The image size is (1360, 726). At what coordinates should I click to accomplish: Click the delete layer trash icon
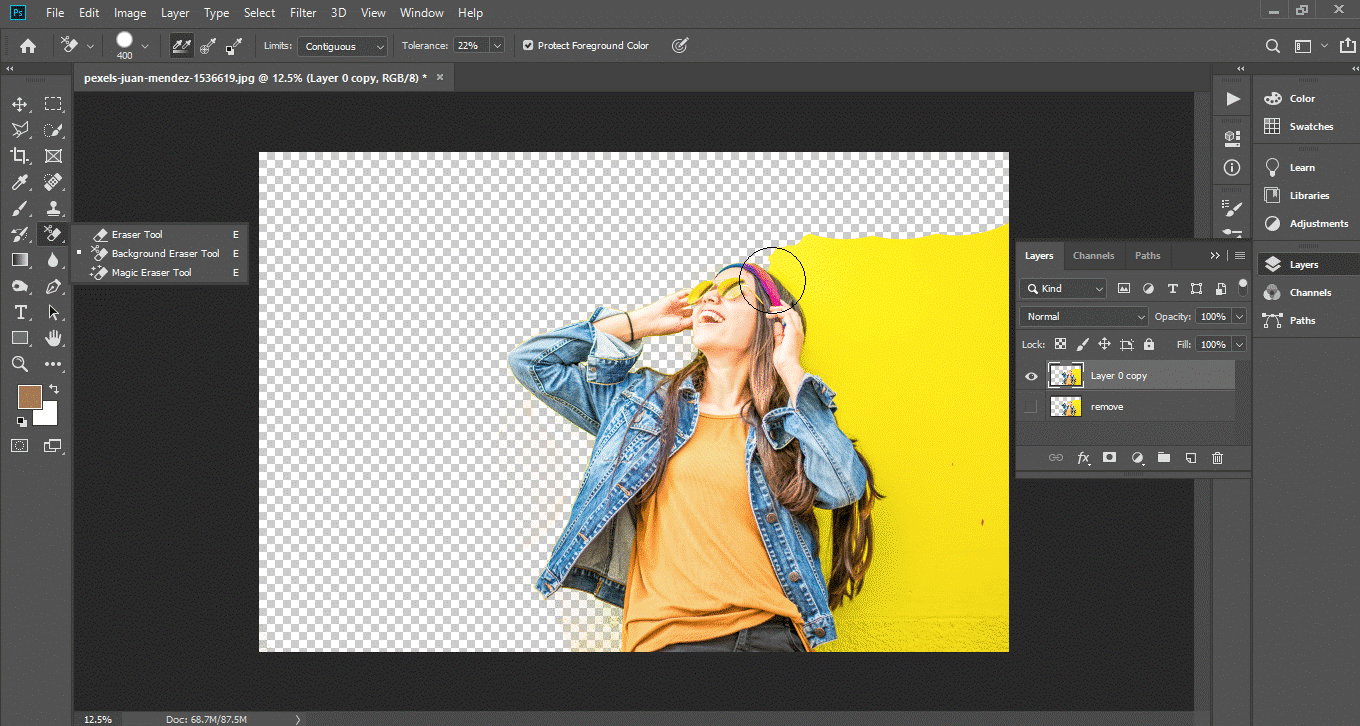pos(1217,458)
